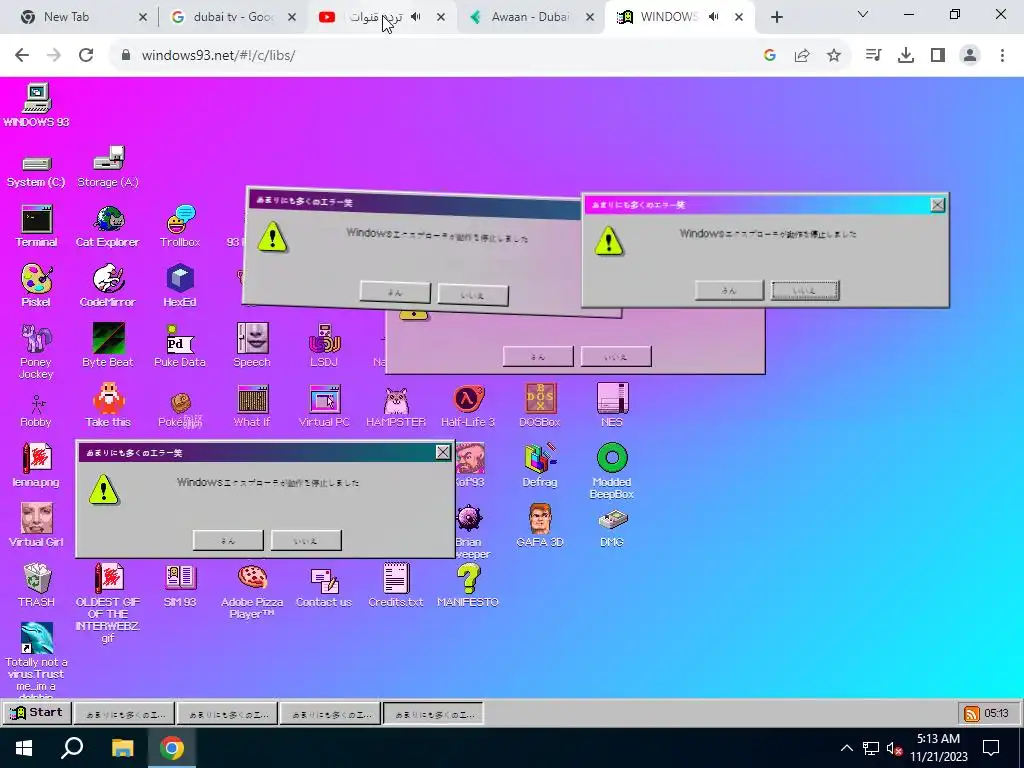Expand the tab search chevron
The height and width of the screenshot is (768, 1024).
tap(863, 14)
